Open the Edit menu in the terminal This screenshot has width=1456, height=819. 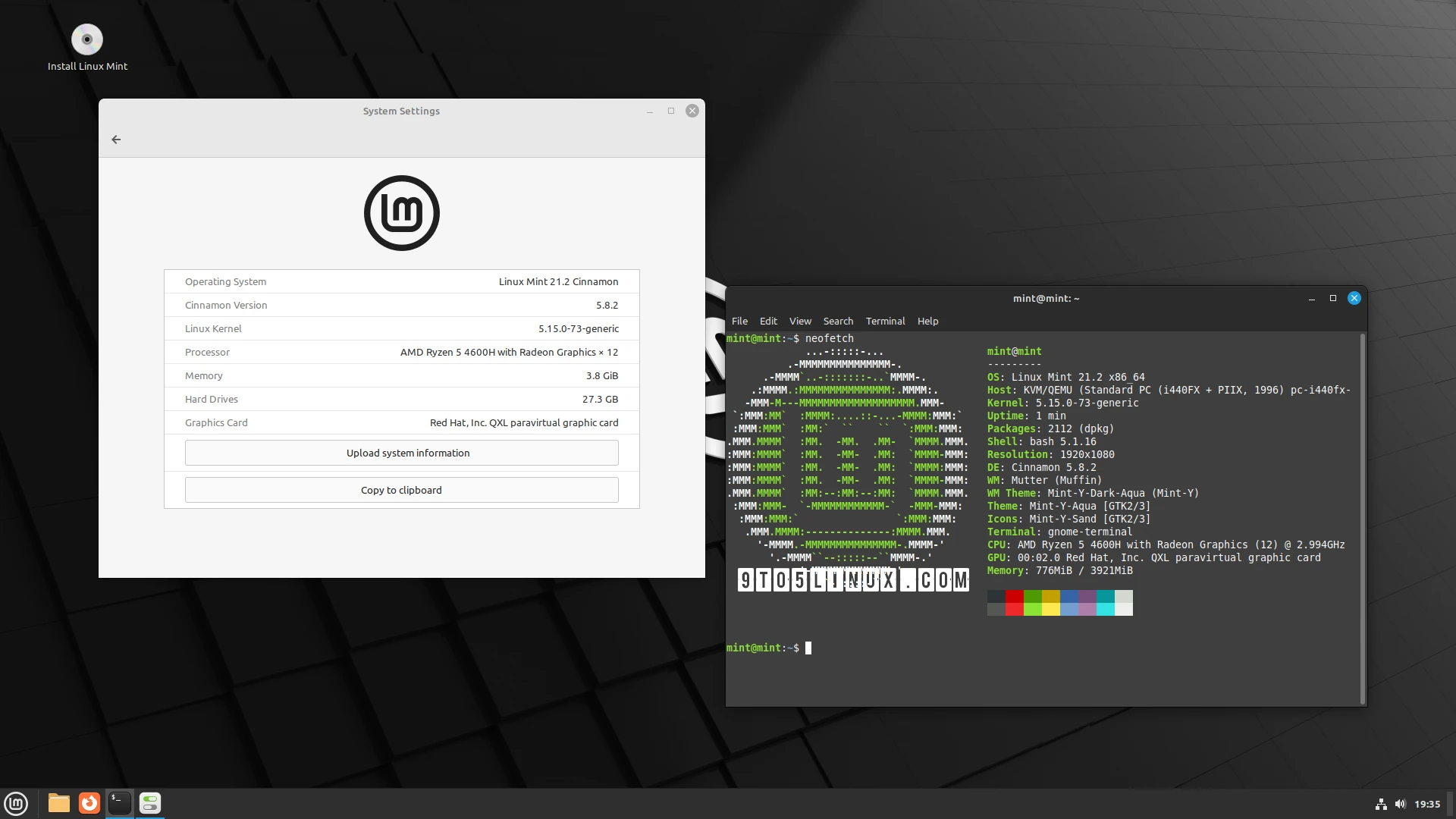coord(768,321)
